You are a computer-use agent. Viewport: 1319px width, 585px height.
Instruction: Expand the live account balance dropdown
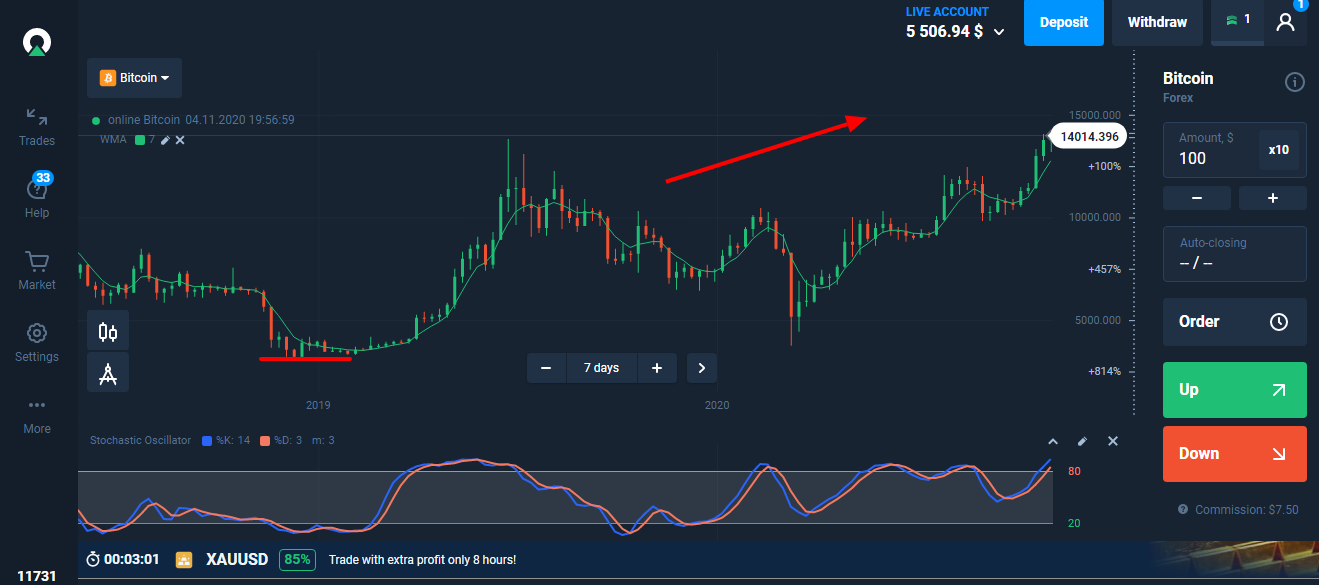click(999, 32)
